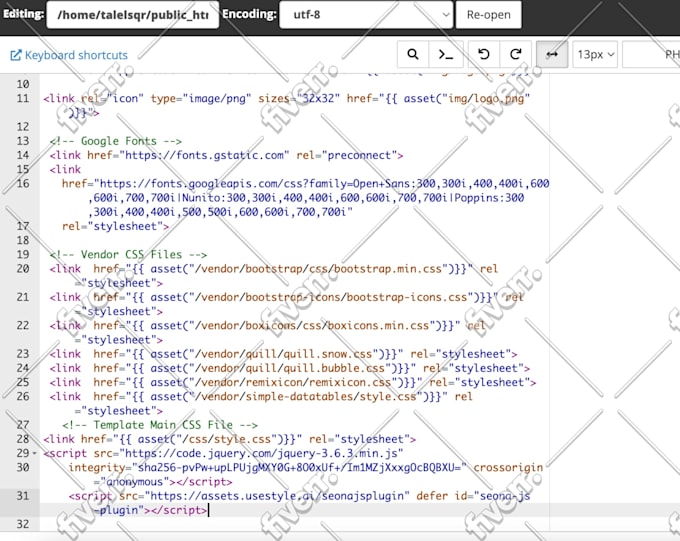
Task: Open the utf-8 encoding dropdown
Action: [366, 15]
